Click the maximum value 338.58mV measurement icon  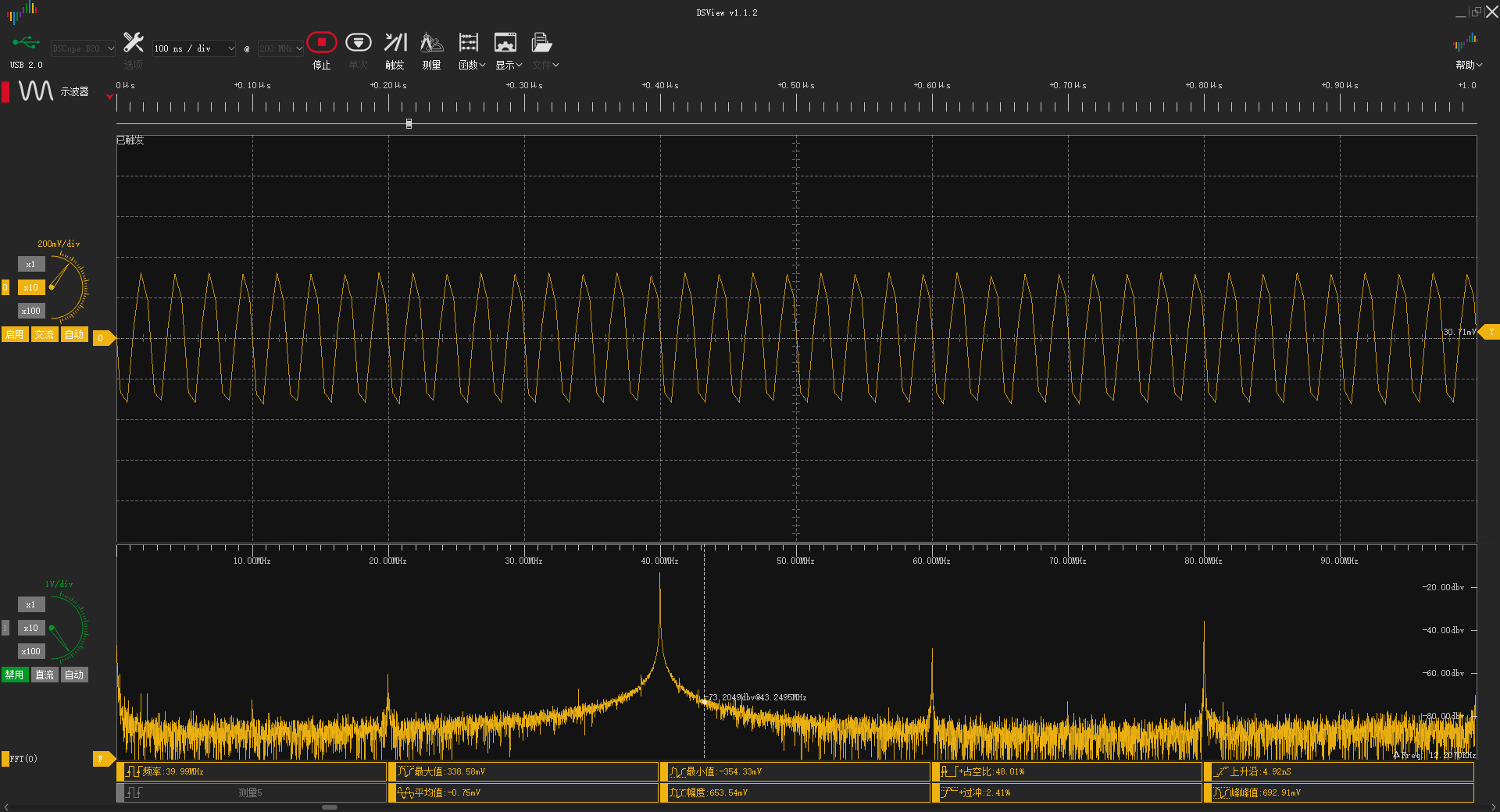(x=405, y=771)
